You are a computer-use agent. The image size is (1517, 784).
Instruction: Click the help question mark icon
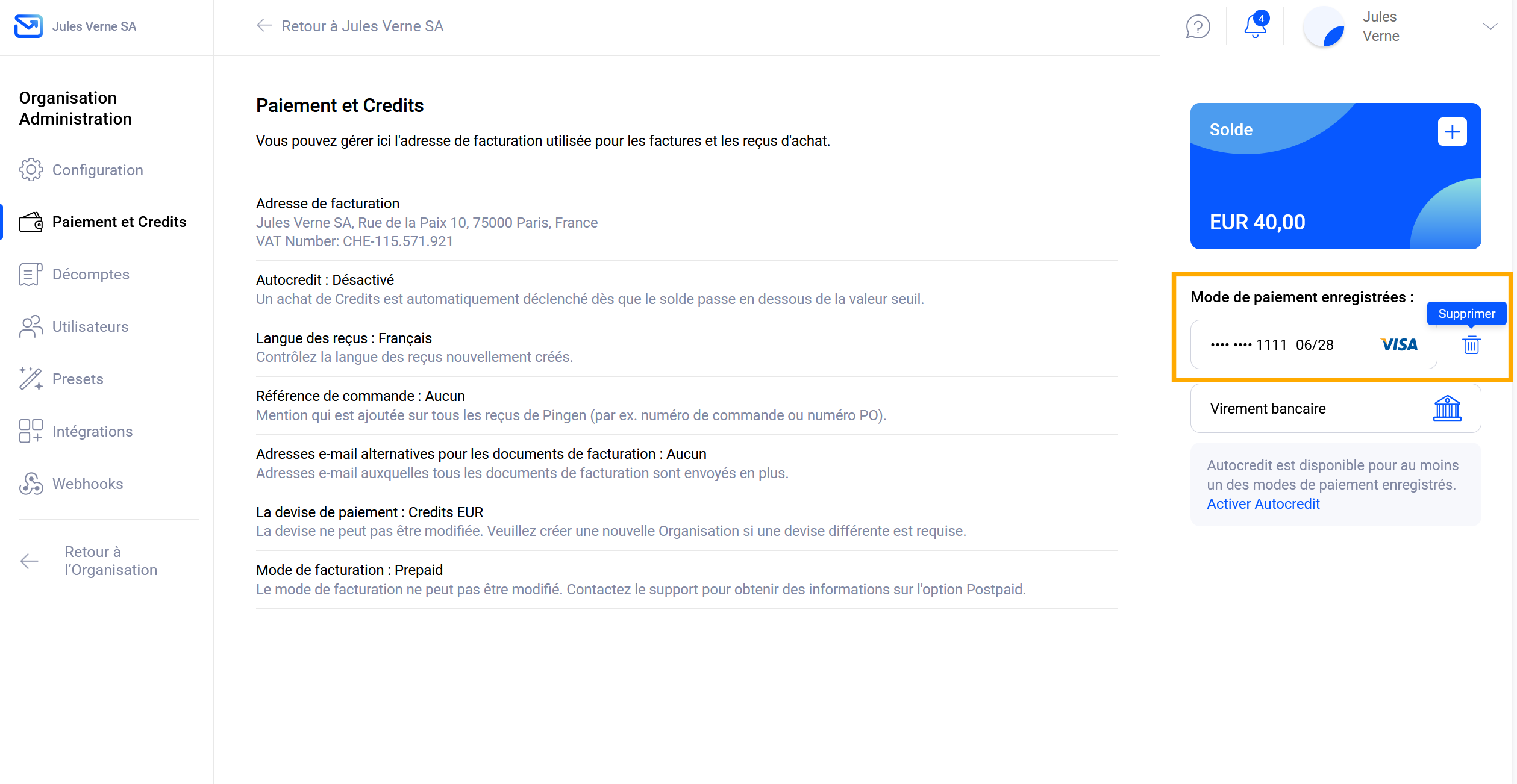click(1198, 26)
